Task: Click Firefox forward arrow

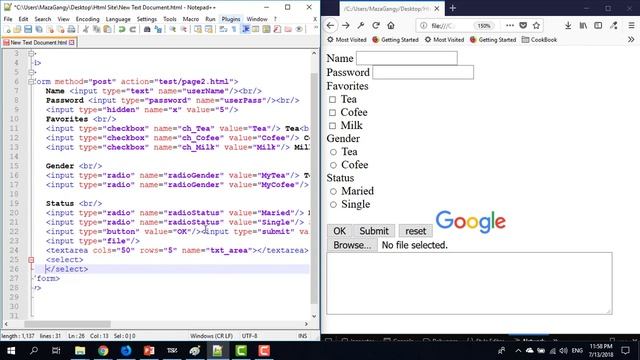Action: pyautogui.click(x=346, y=25)
